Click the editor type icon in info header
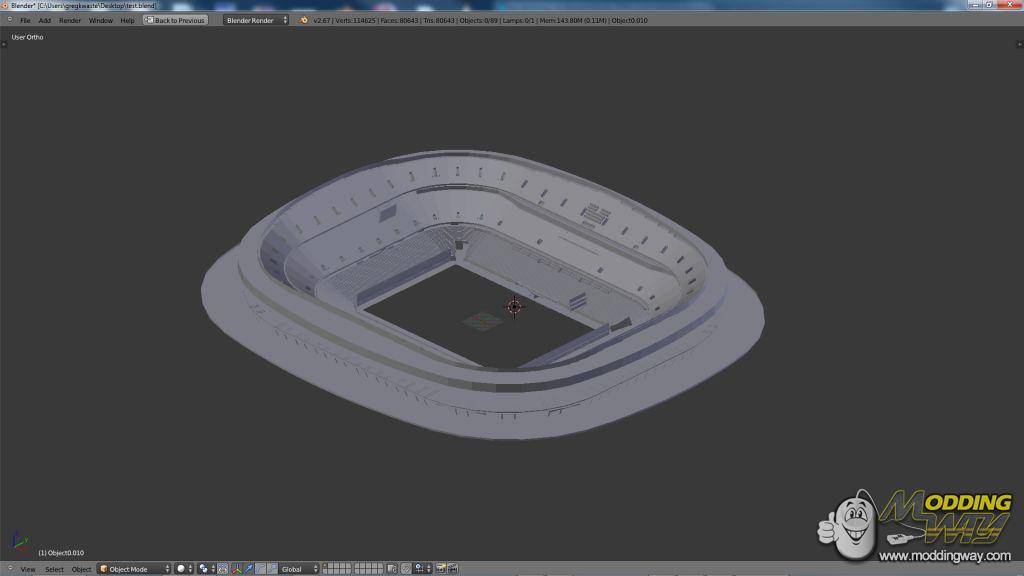 click(x=9, y=20)
